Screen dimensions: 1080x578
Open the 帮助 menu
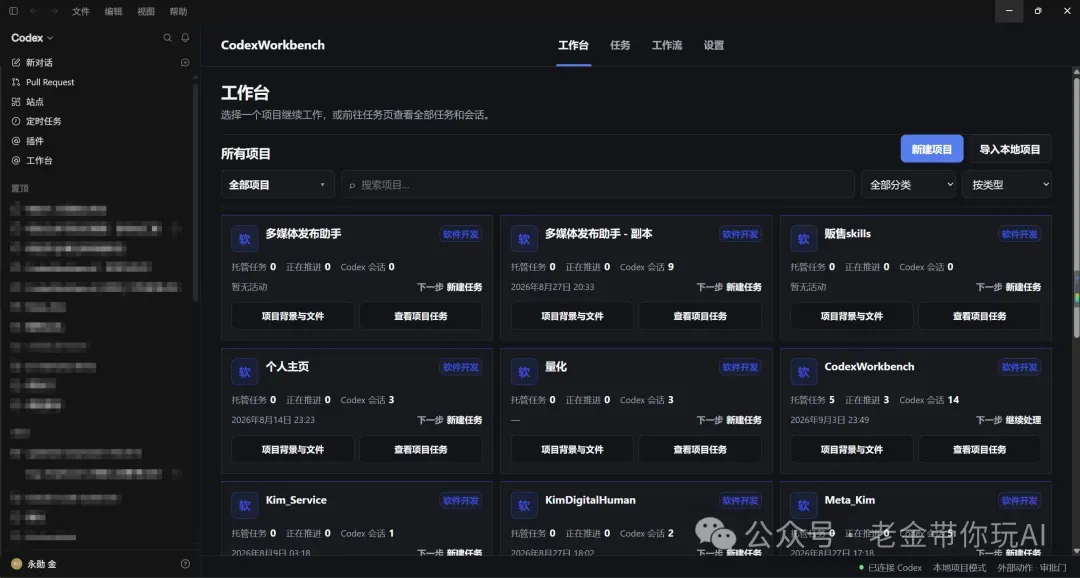(x=178, y=11)
